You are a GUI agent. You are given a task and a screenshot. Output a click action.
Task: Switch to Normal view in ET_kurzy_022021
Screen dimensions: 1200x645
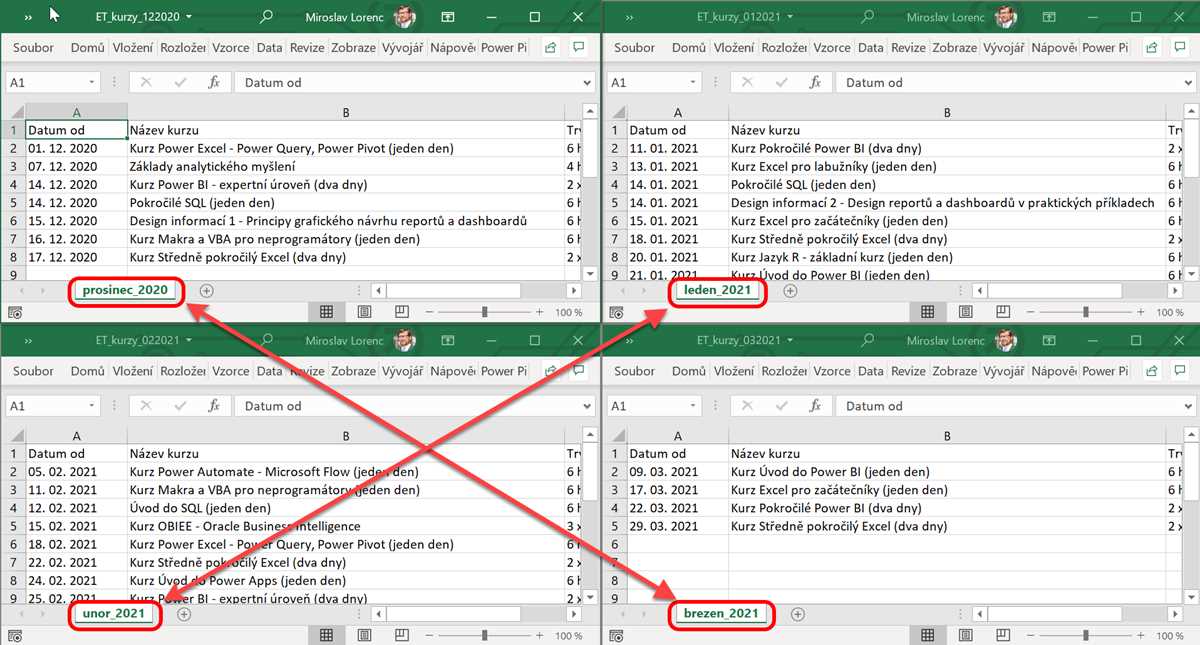326,635
